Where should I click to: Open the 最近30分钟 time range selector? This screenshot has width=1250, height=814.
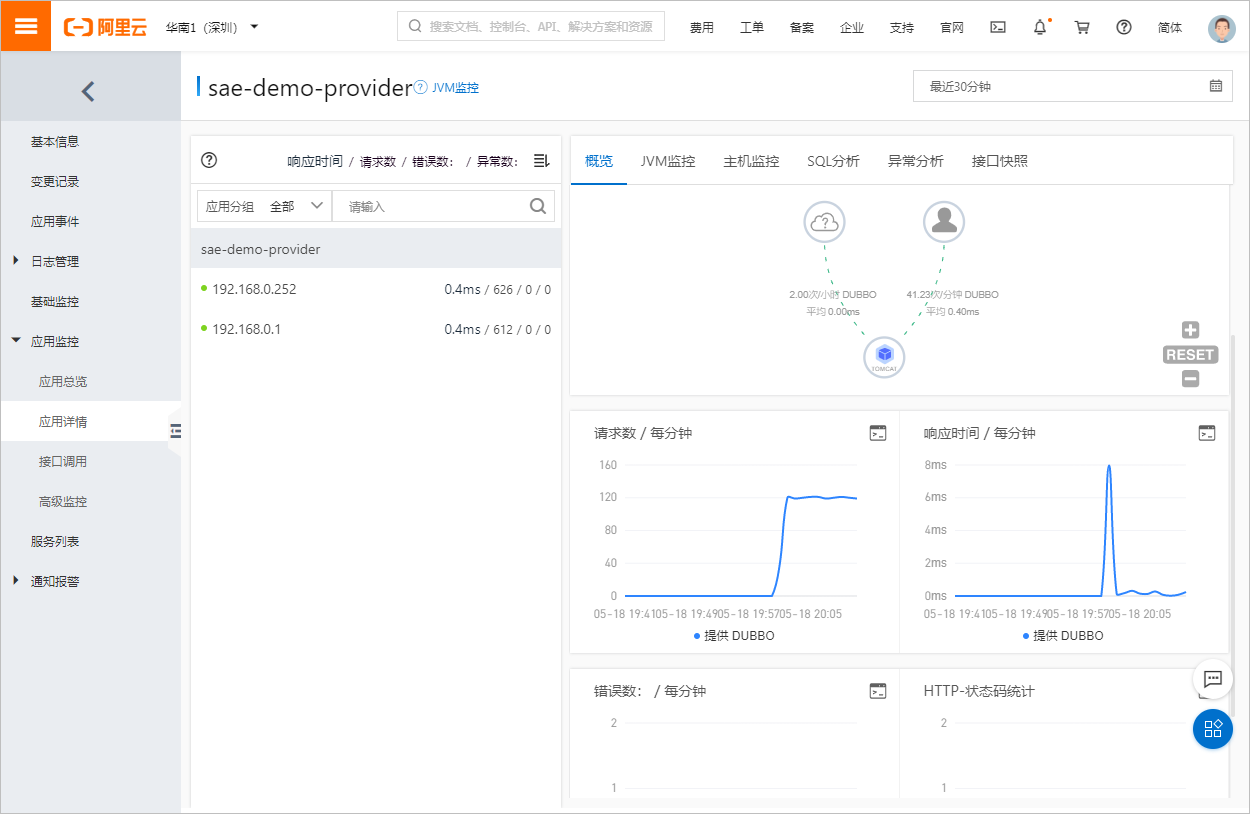click(x=1073, y=86)
